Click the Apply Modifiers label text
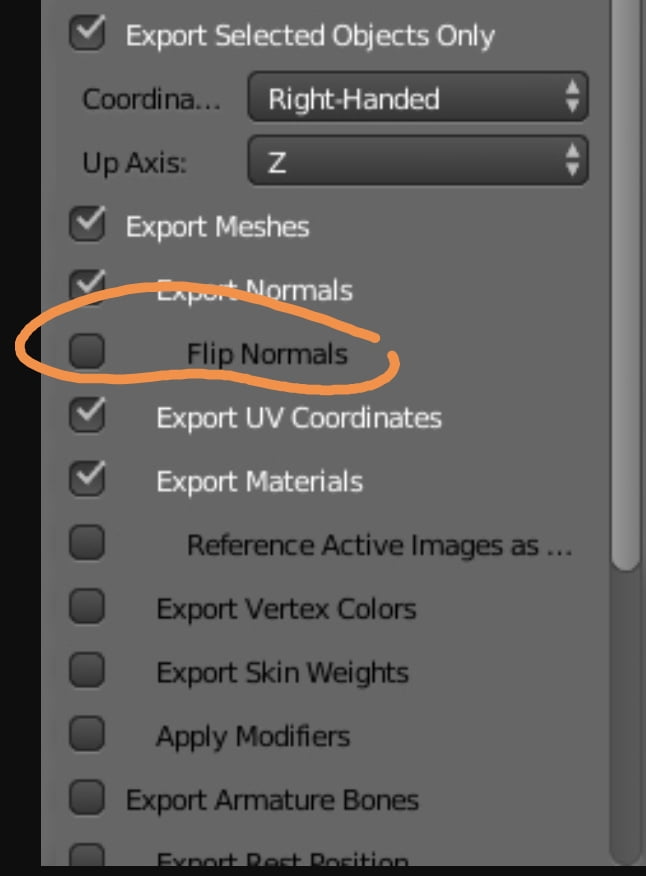 [x=253, y=737]
